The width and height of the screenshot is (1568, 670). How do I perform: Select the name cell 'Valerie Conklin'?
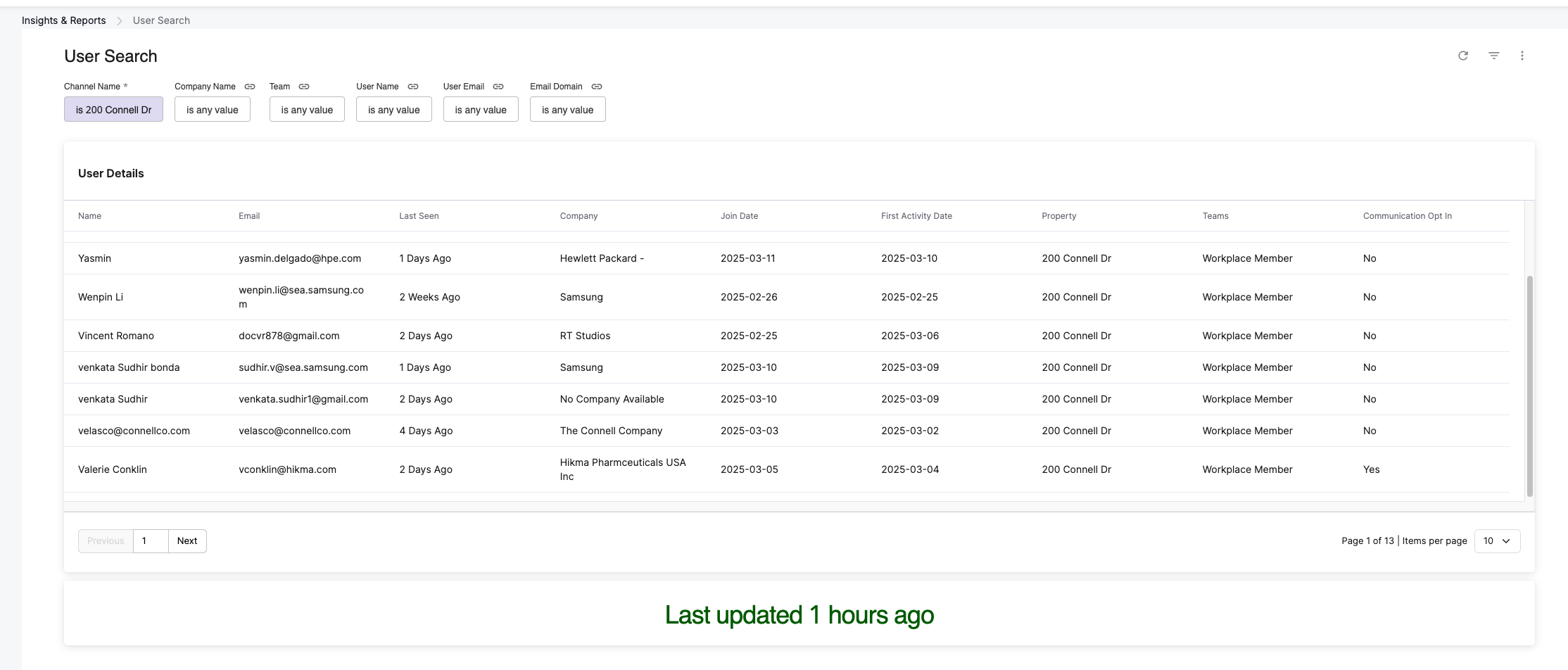[x=113, y=469]
